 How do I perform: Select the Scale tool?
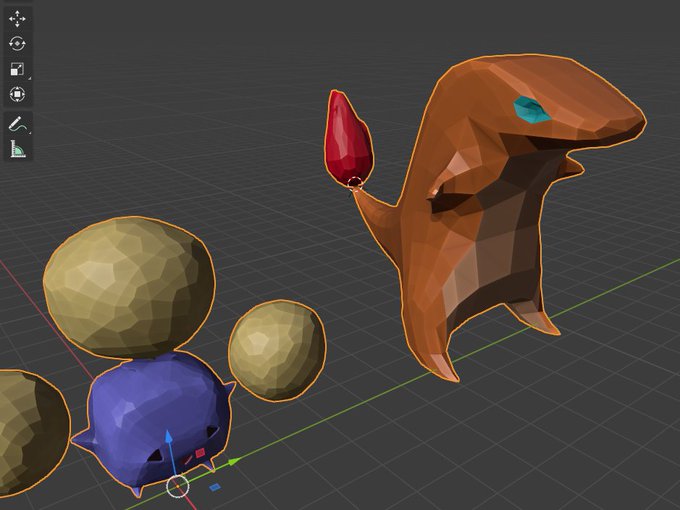(17, 69)
